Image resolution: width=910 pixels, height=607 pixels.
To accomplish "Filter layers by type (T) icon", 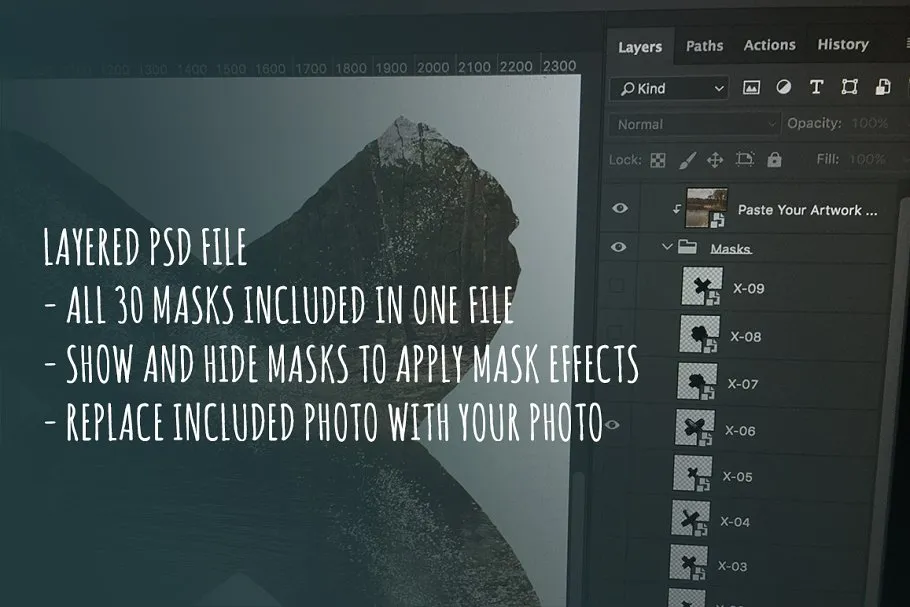I will (816, 88).
